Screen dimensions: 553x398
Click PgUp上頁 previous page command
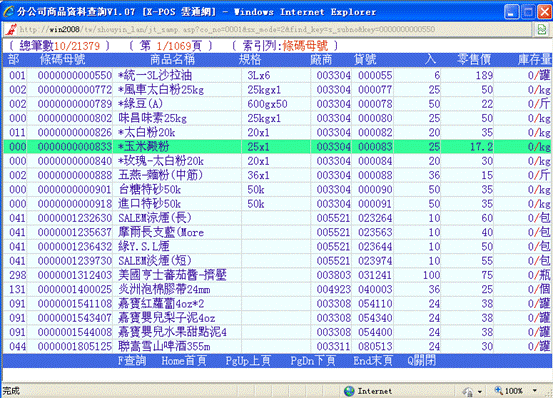tap(248, 361)
